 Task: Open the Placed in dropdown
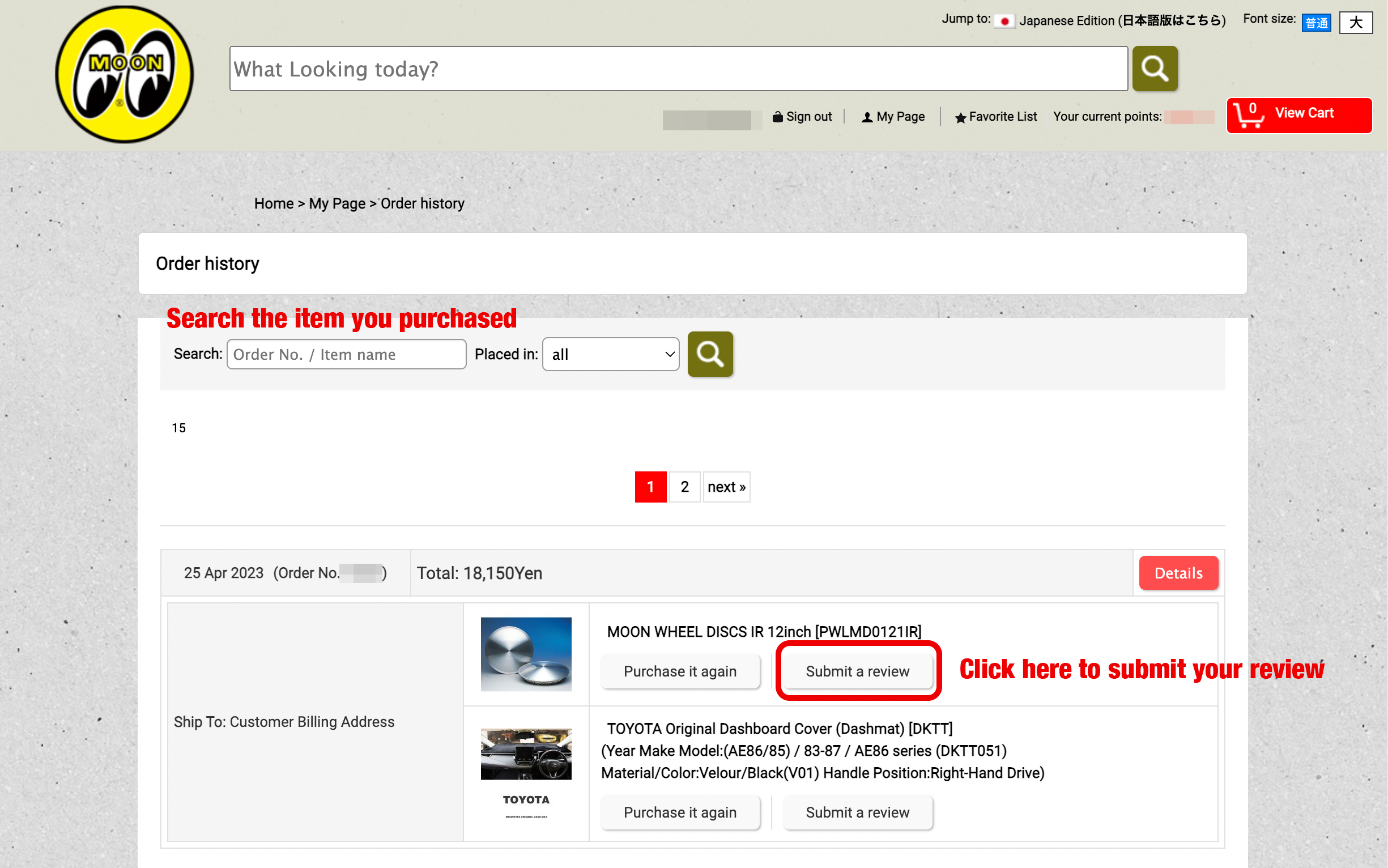point(610,354)
